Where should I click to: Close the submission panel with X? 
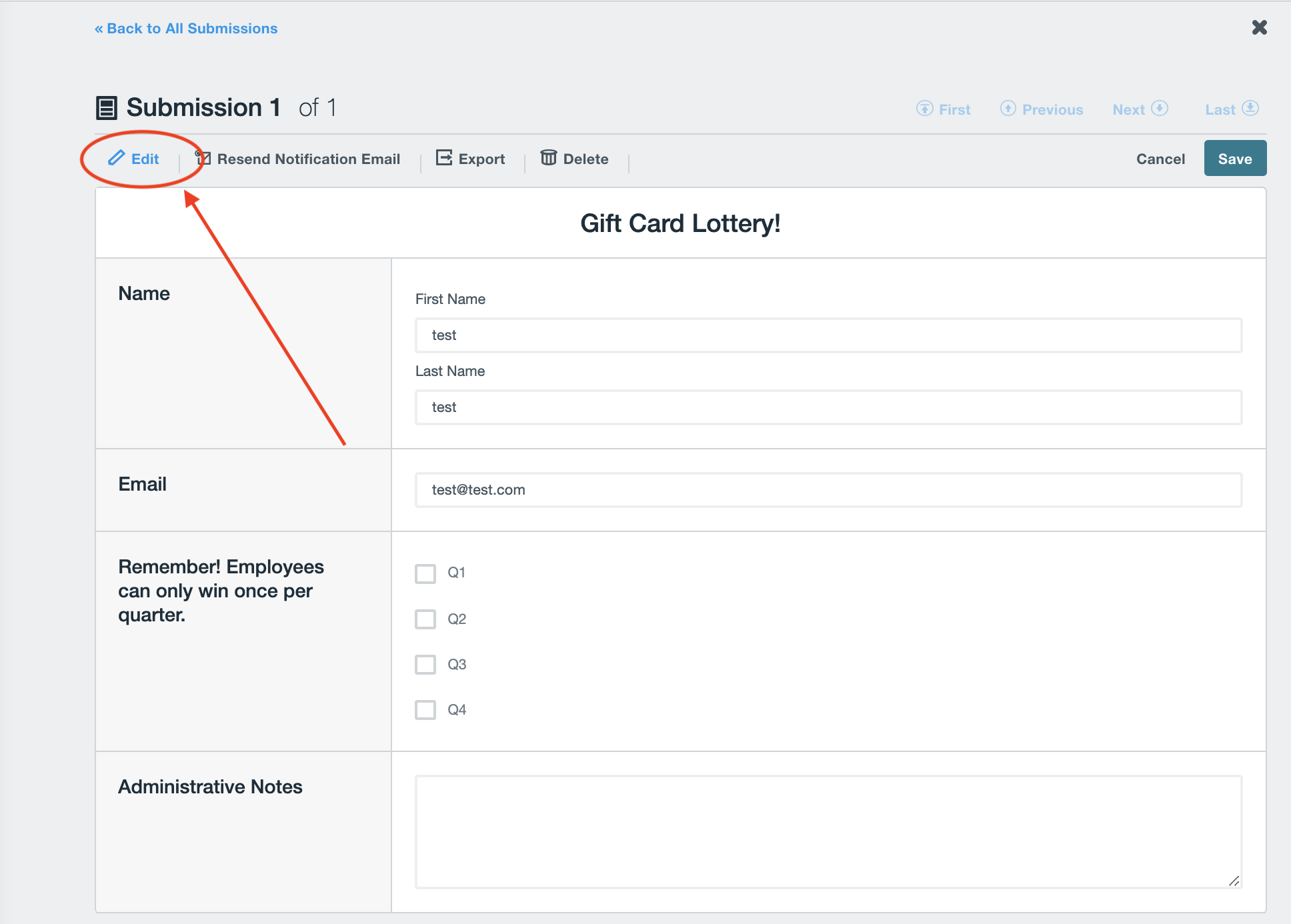pos(1259,27)
